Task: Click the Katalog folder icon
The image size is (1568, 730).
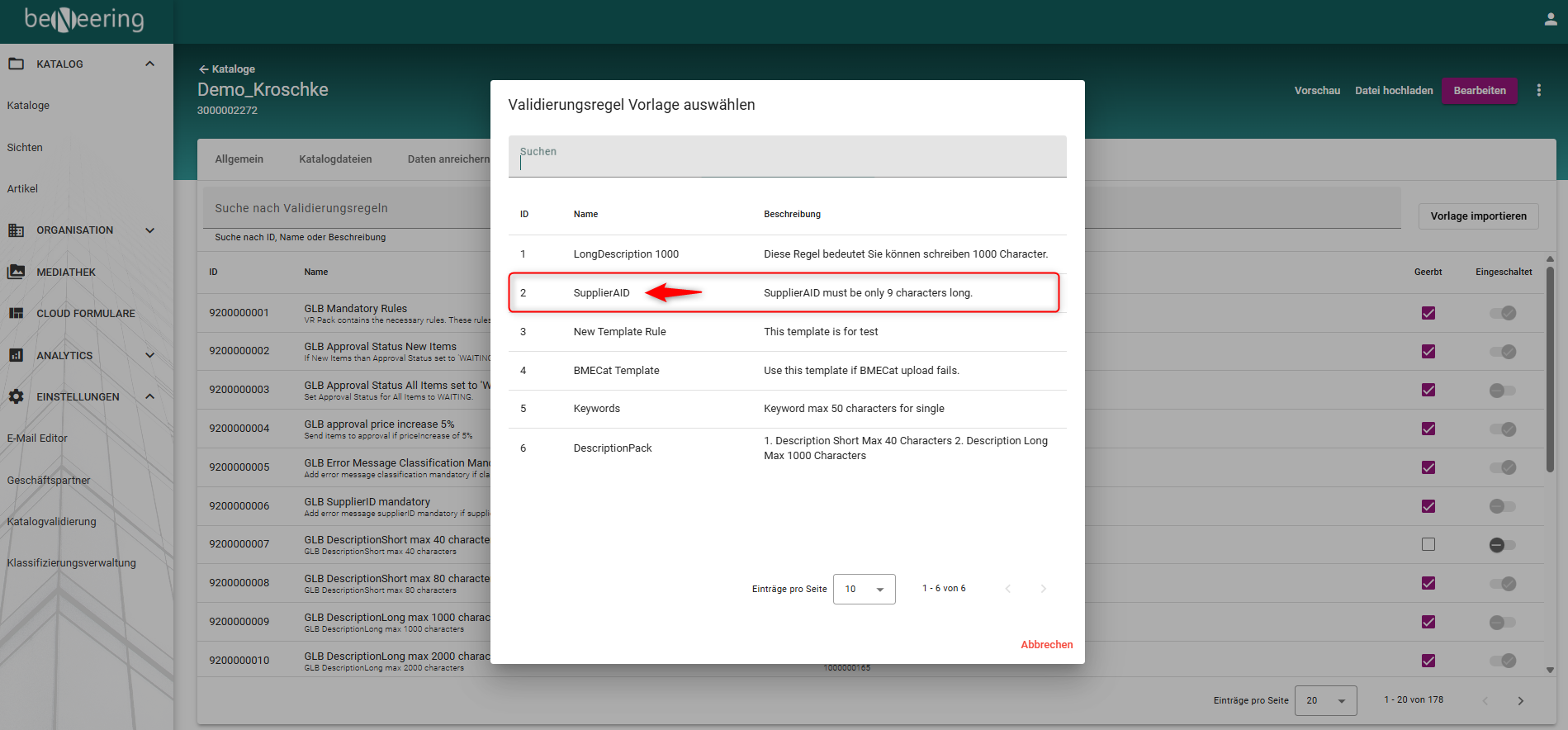Action: [16, 64]
